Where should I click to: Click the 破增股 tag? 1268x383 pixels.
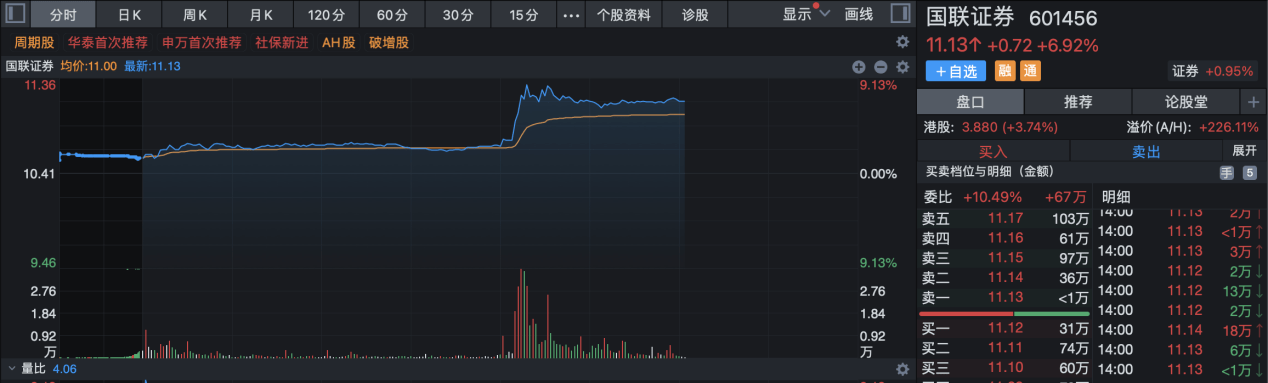pyautogui.click(x=388, y=42)
